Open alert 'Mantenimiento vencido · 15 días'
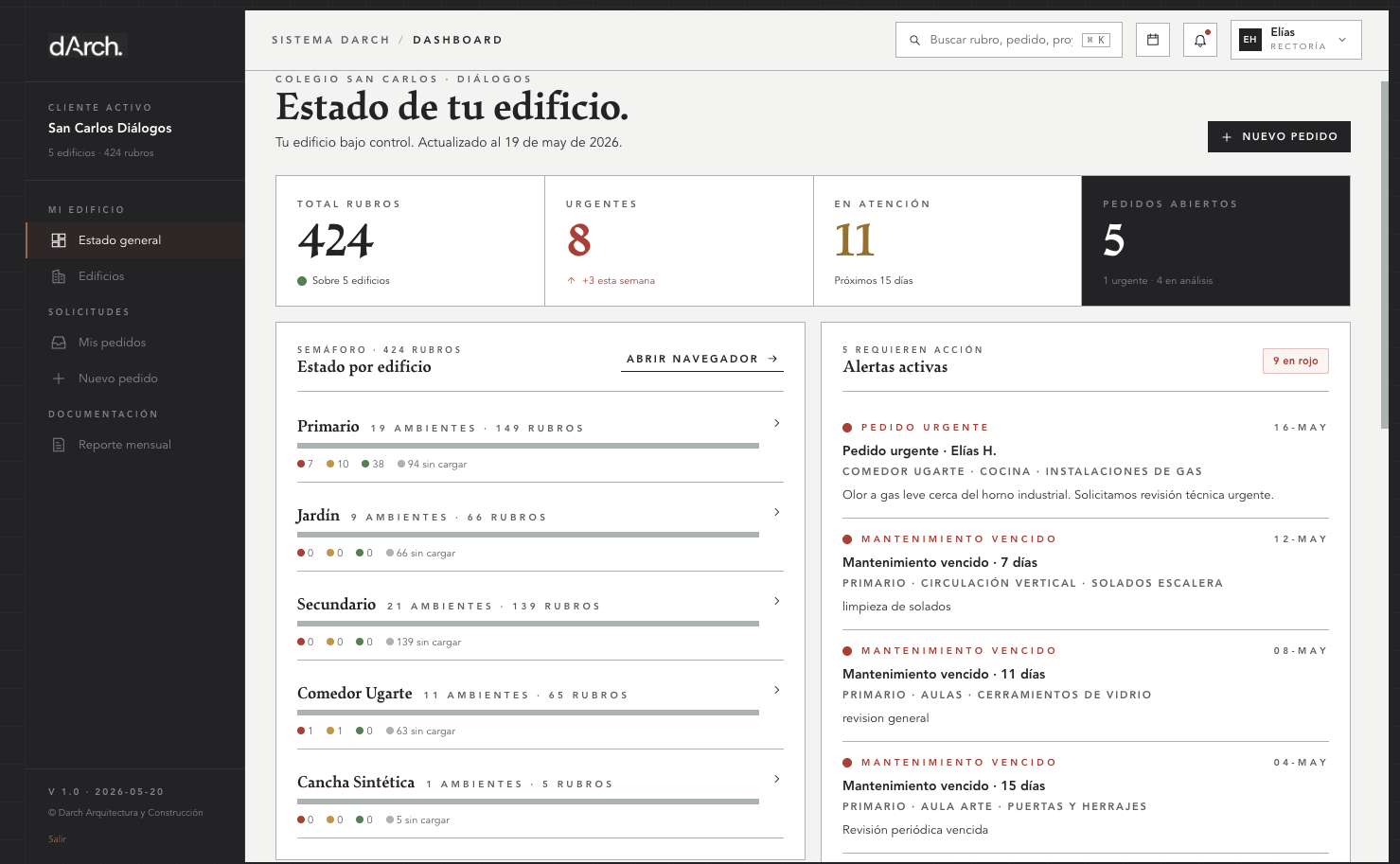 [944, 786]
